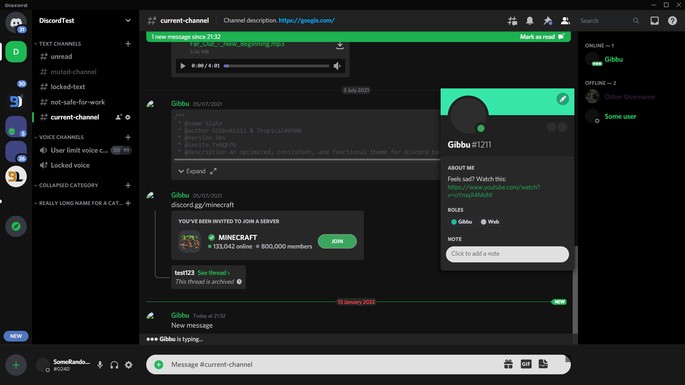Show pinned messages
The height and width of the screenshot is (385, 685).
pyautogui.click(x=547, y=21)
